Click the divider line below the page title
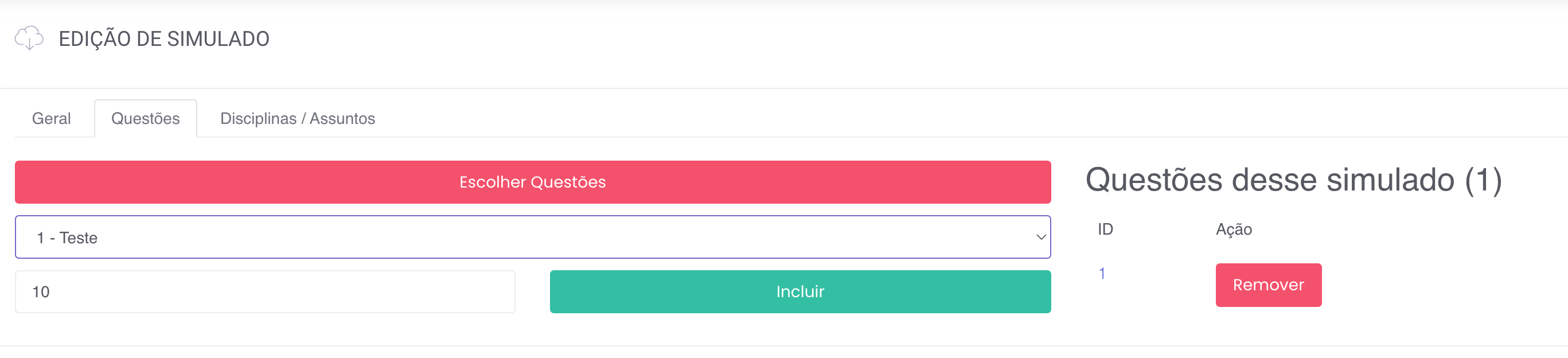This screenshot has height=358, width=1568. tap(784, 88)
